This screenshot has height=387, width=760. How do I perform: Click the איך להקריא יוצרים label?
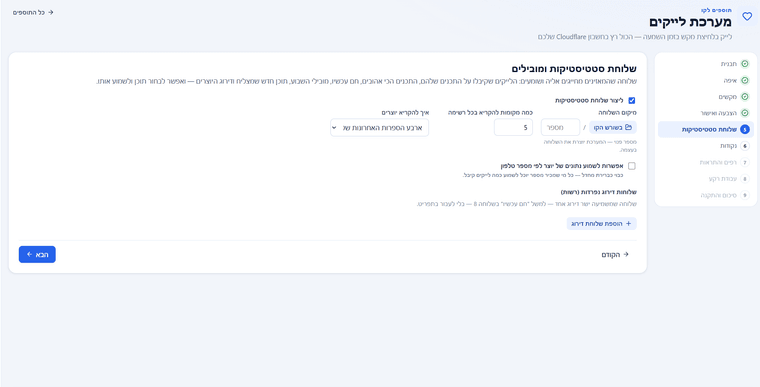405,113
